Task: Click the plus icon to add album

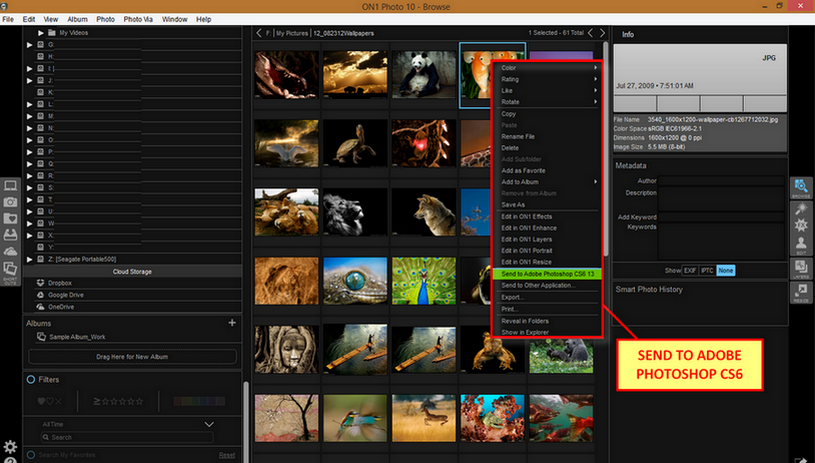Action: coord(232,323)
